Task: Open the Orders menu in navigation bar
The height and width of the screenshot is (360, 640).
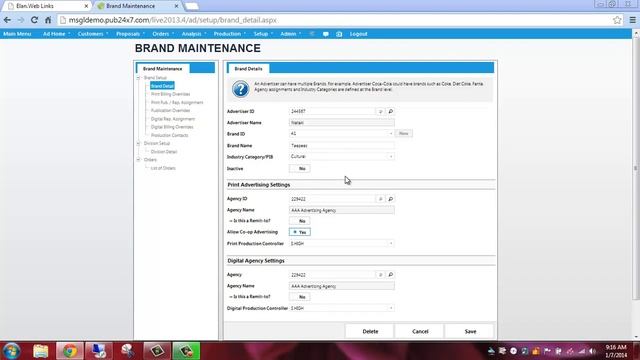Action: [163, 34]
